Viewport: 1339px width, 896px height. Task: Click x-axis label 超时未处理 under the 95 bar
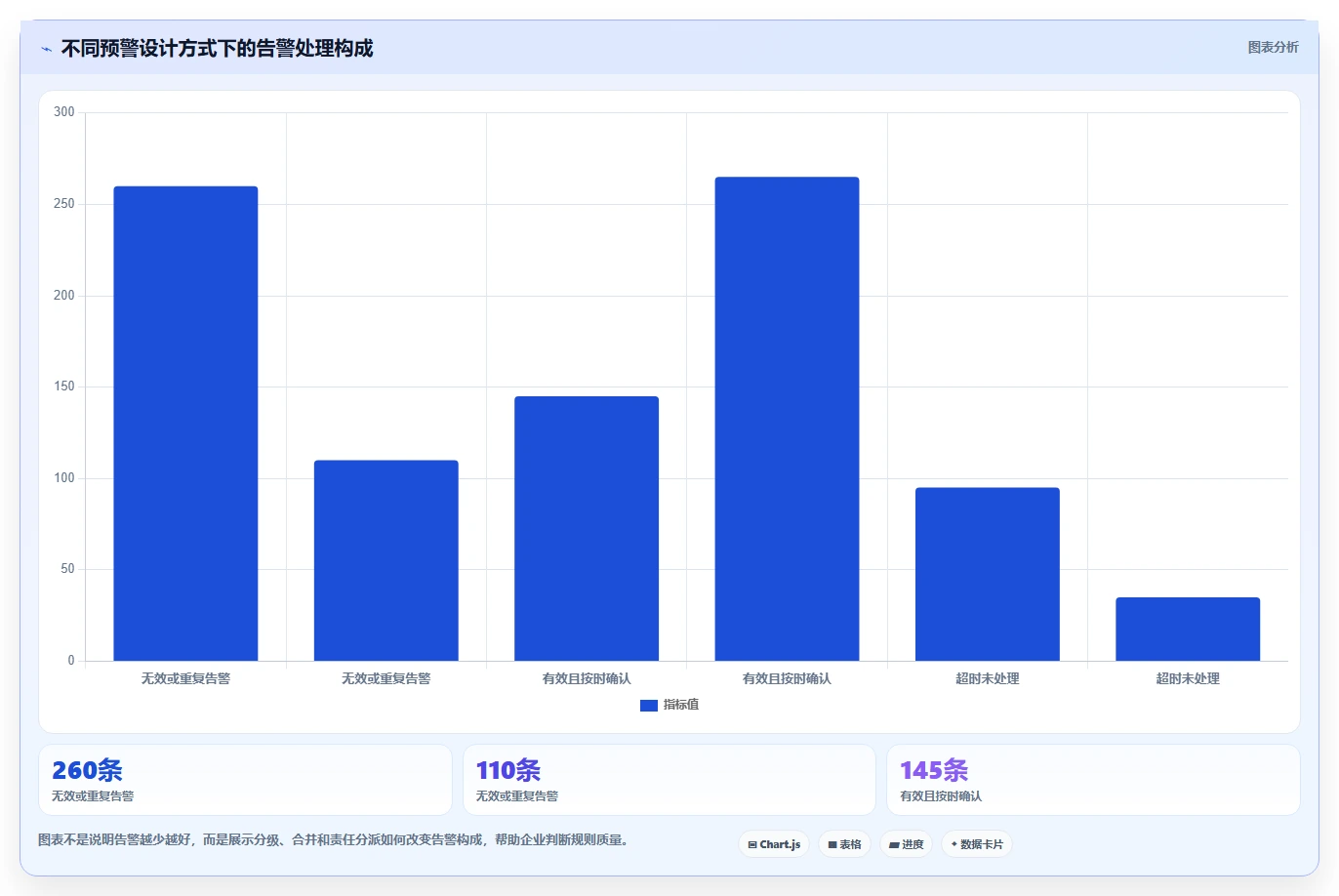point(987,678)
